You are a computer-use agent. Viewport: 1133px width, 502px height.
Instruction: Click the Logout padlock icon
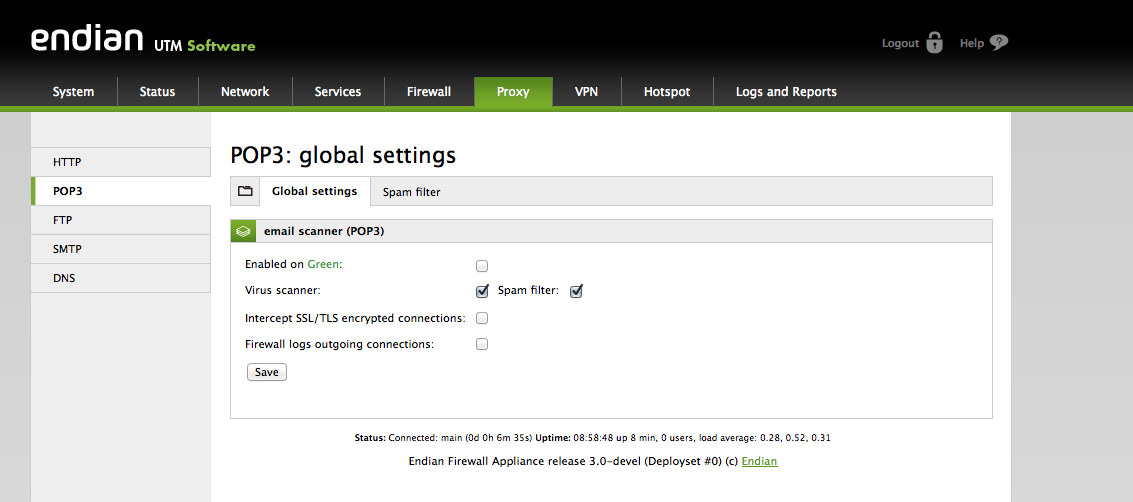934,43
